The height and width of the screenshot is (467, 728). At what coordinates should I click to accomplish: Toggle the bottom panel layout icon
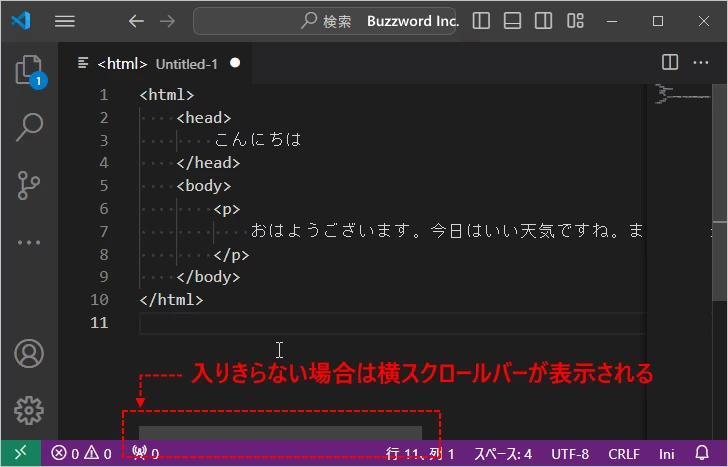tap(512, 21)
